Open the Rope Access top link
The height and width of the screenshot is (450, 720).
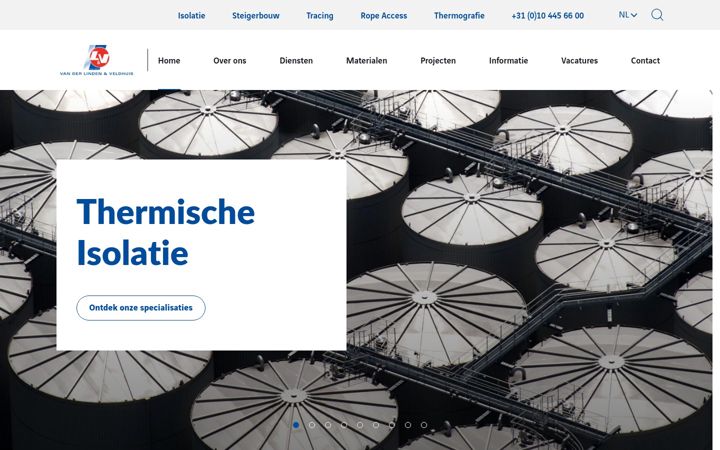384,16
